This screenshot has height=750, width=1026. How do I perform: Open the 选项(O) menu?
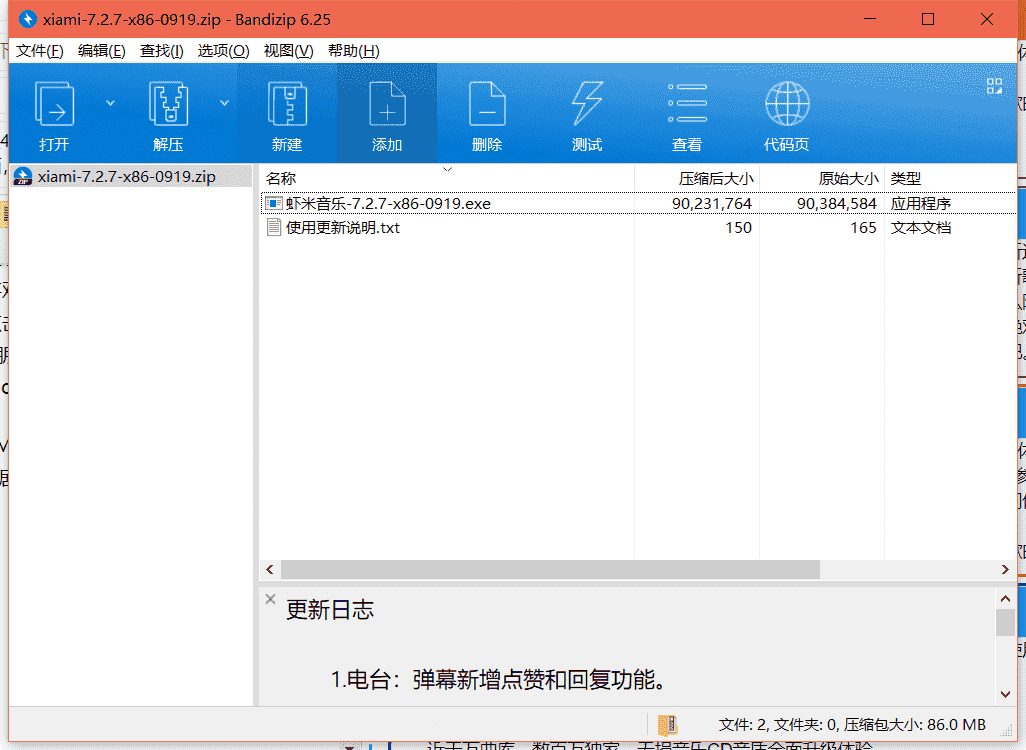(x=223, y=51)
